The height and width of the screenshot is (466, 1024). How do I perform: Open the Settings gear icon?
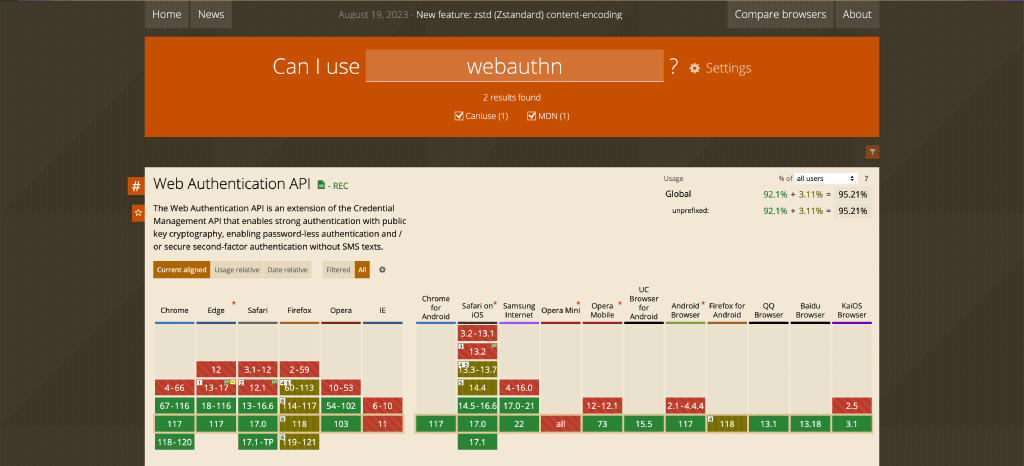click(x=695, y=69)
